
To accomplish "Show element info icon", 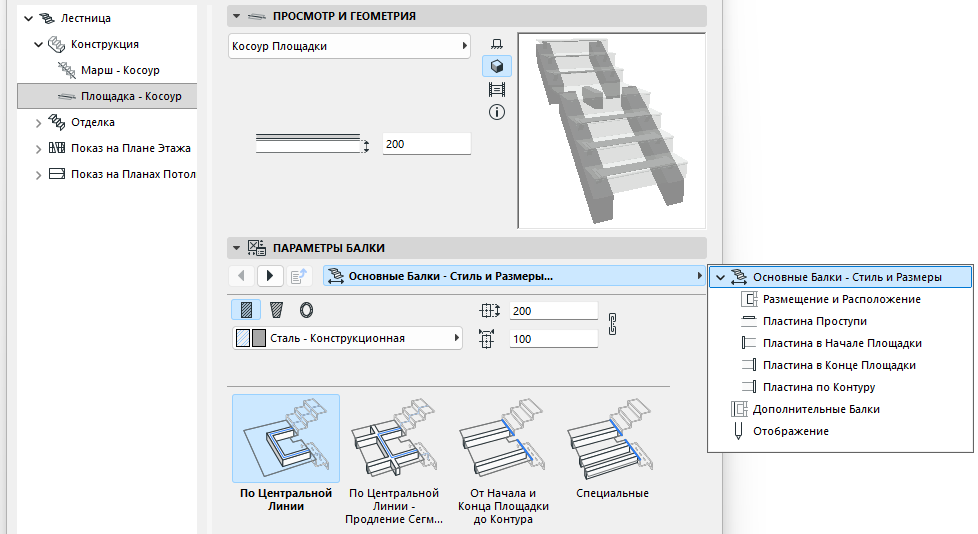I will (x=496, y=112).
